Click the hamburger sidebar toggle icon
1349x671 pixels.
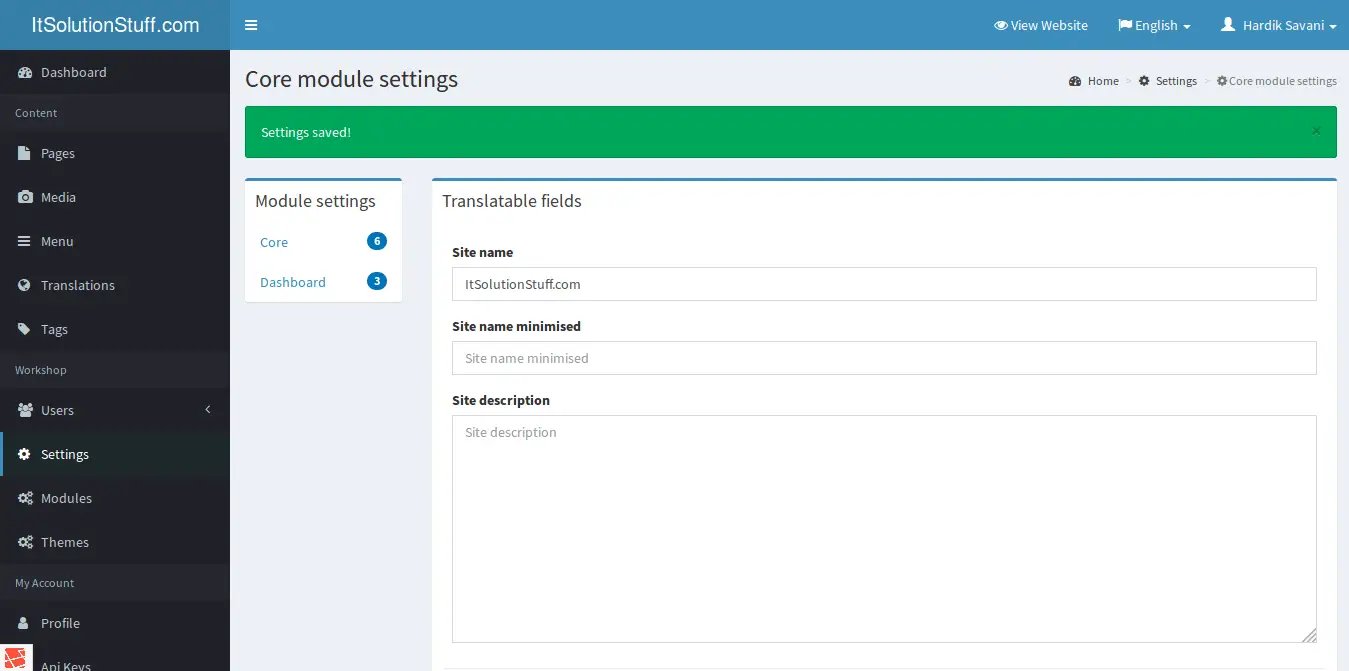(x=251, y=25)
